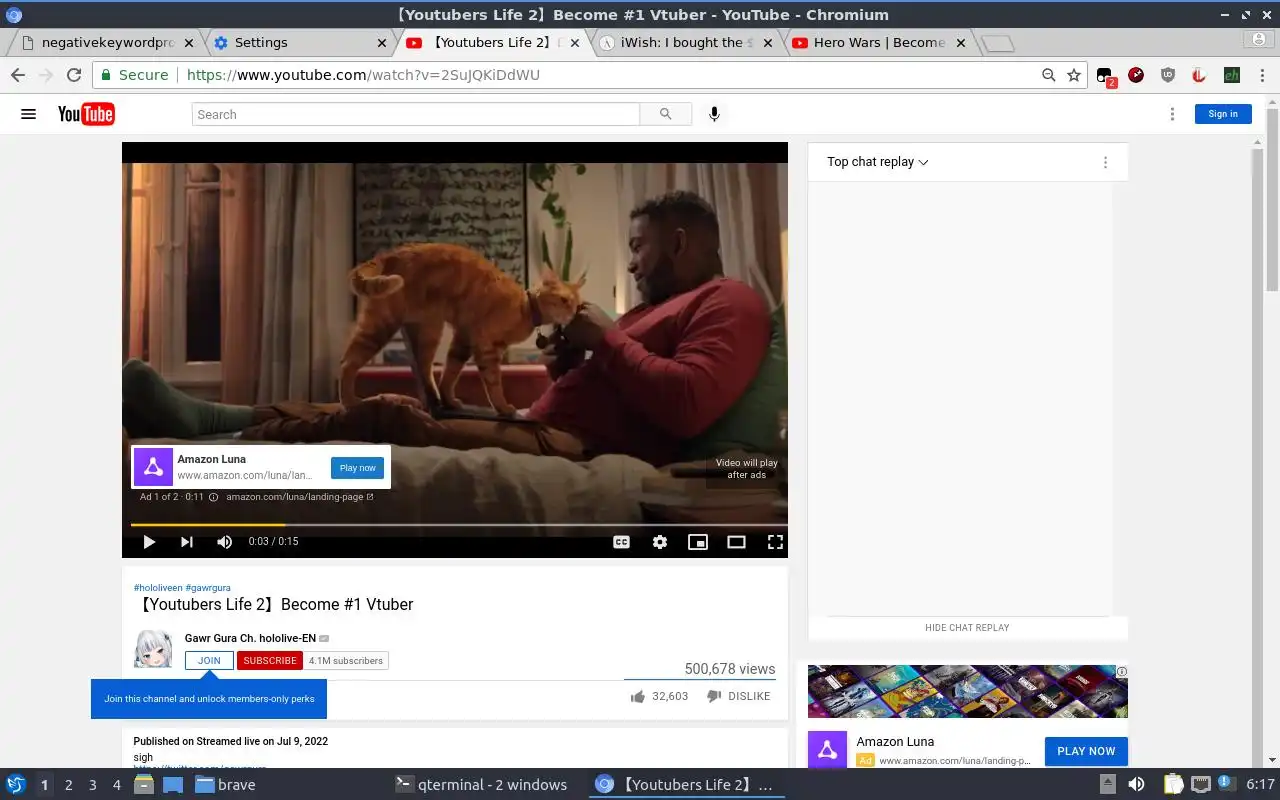Viewport: 1280px width, 800px height.
Task: Open YouTube three-dot settings menu
Action: tap(1172, 114)
